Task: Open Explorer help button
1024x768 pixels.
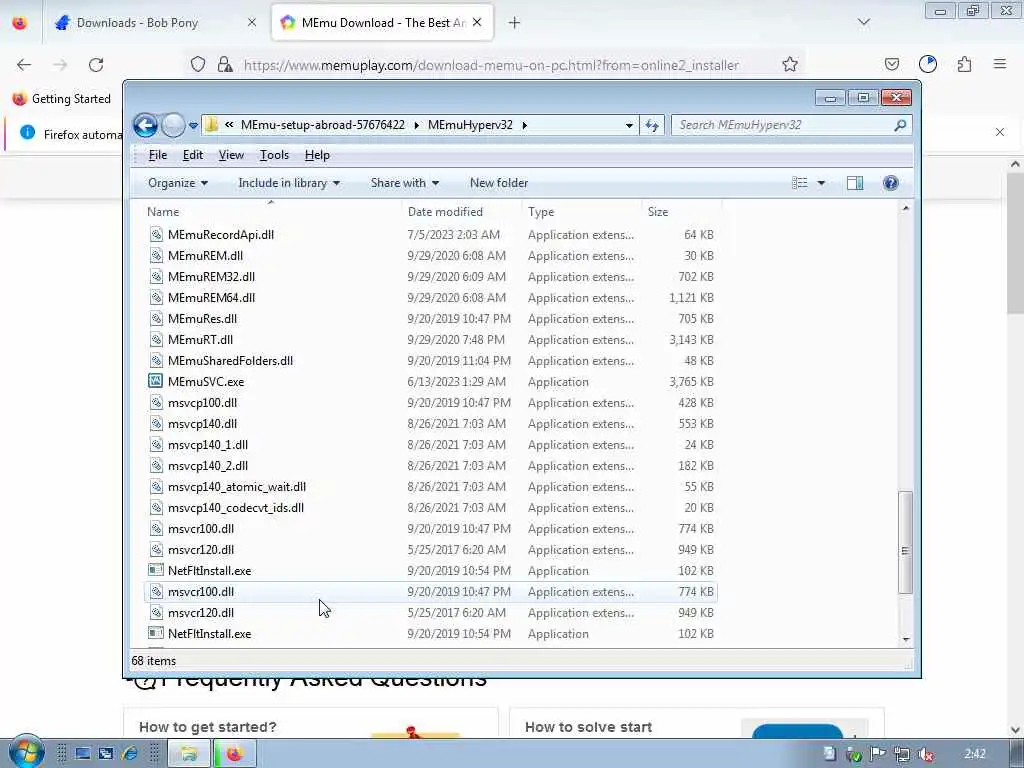Action: click(890, 183)
